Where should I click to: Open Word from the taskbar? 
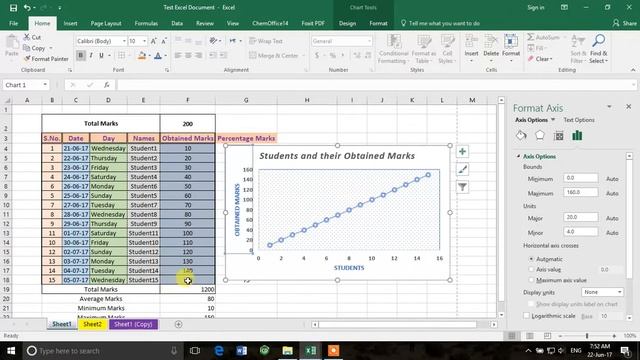tap(242, 351)
